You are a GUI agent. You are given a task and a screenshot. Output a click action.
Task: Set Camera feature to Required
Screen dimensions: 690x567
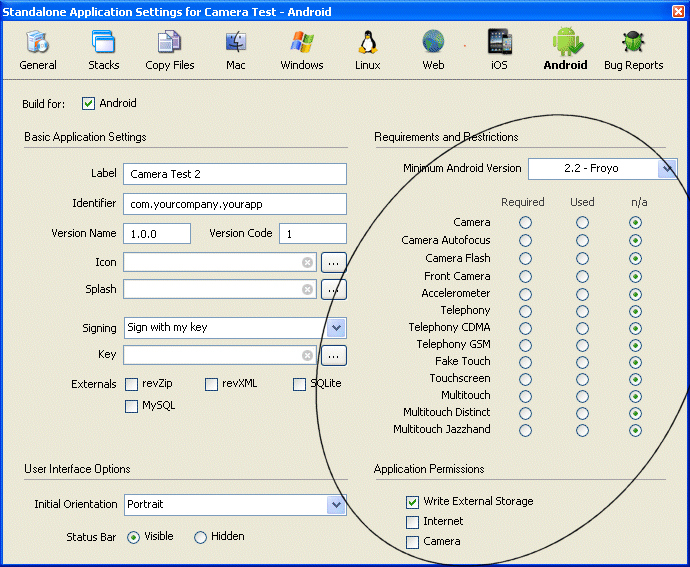click(x=525, y=222)
